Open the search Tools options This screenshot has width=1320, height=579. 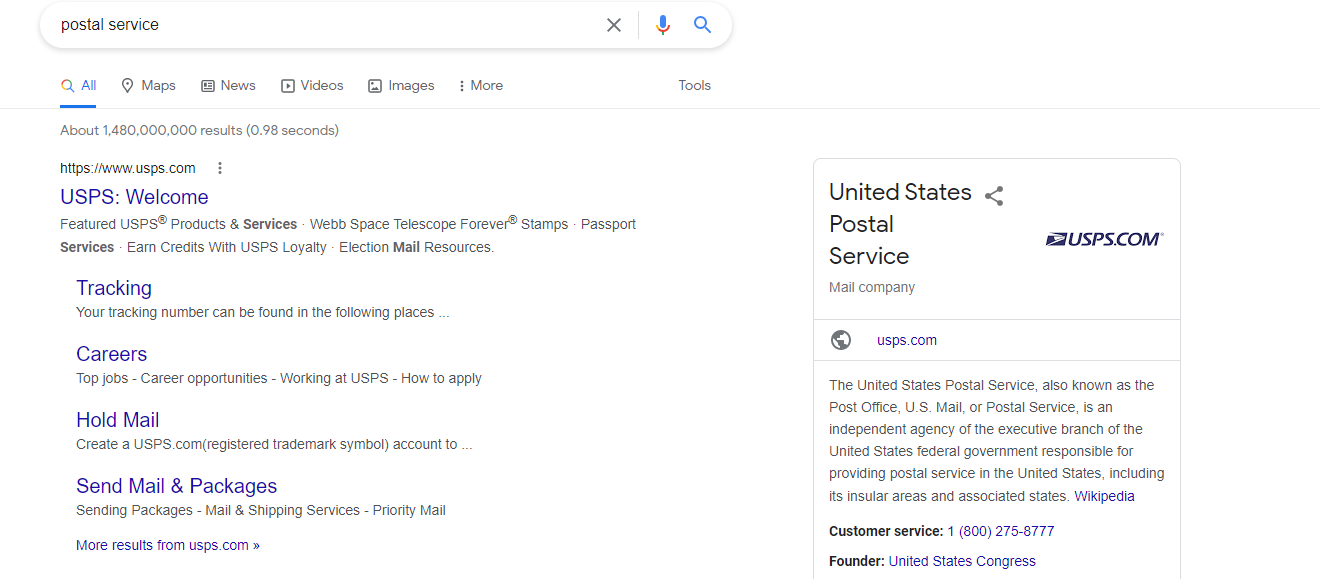pos(694,86)
